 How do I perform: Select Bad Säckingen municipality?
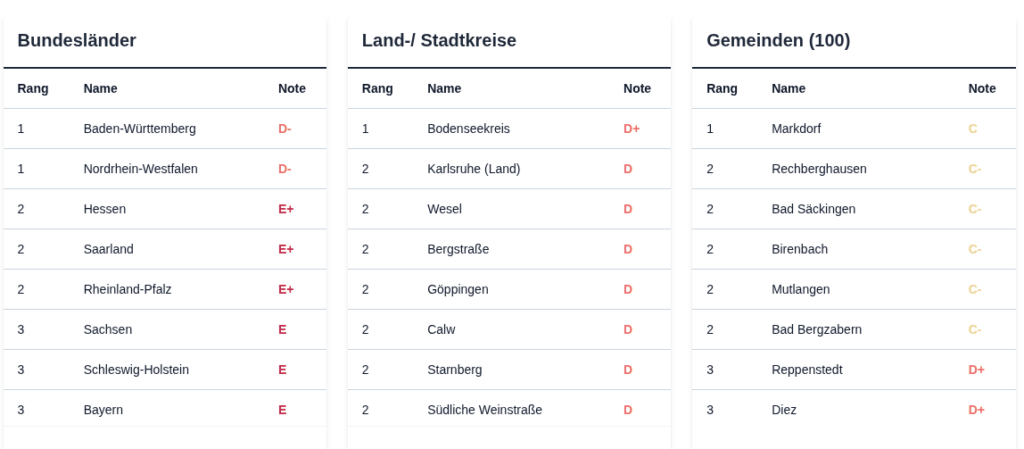click(813, 209)
